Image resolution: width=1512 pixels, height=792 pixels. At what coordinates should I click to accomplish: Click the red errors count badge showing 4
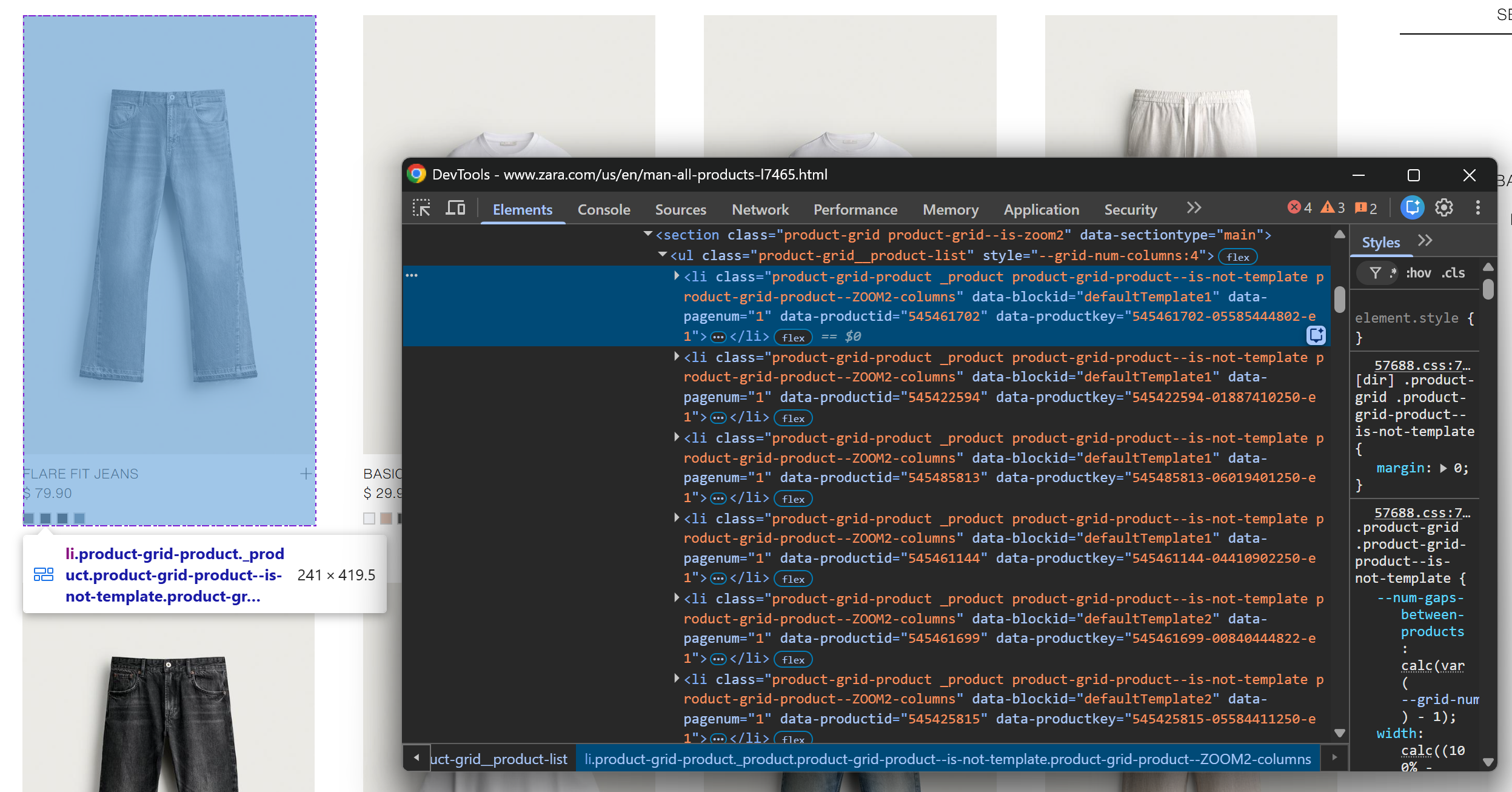tap(1299, 207)
